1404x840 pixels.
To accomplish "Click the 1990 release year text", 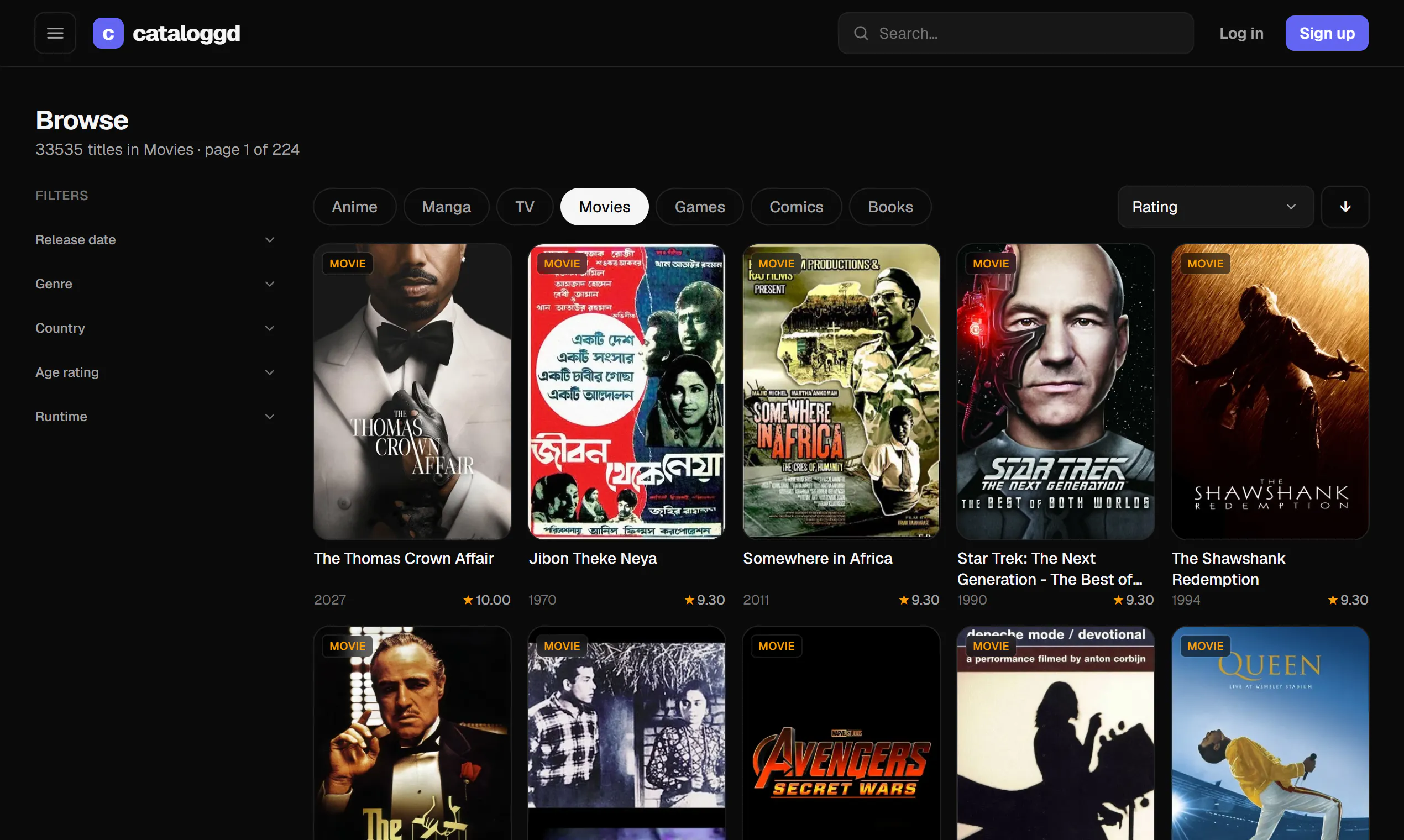I will [972, 600].
